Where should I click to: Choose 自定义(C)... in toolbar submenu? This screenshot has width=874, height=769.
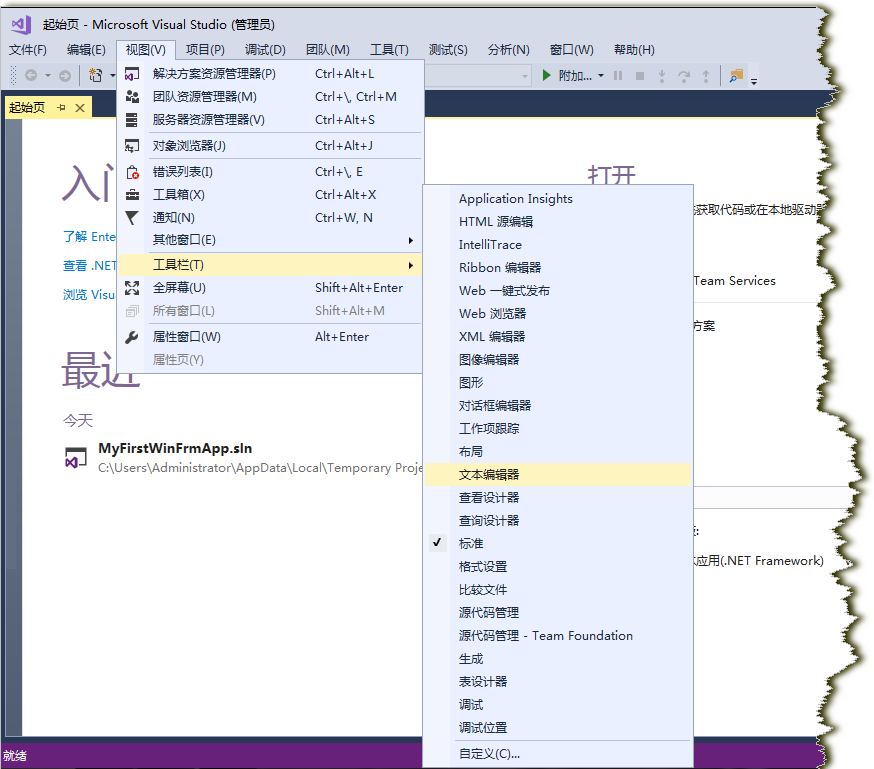coord(557,754)
